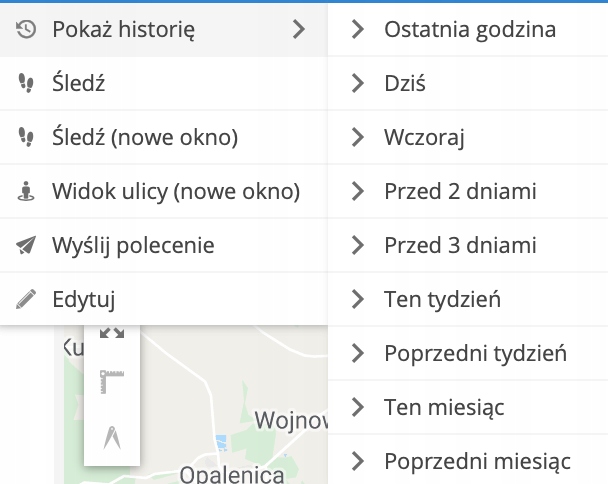Pick Ten miesiąc period
The width and height of the screenshot is (608, 484).
pyautogui.click(x=468, y=407)
